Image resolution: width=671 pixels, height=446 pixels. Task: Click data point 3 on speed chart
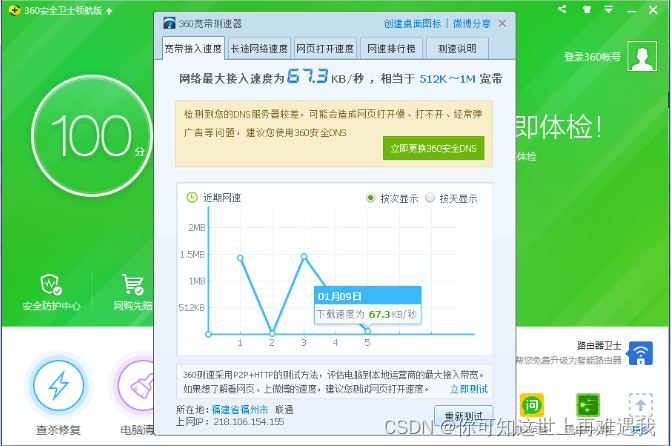click(304, 257)
